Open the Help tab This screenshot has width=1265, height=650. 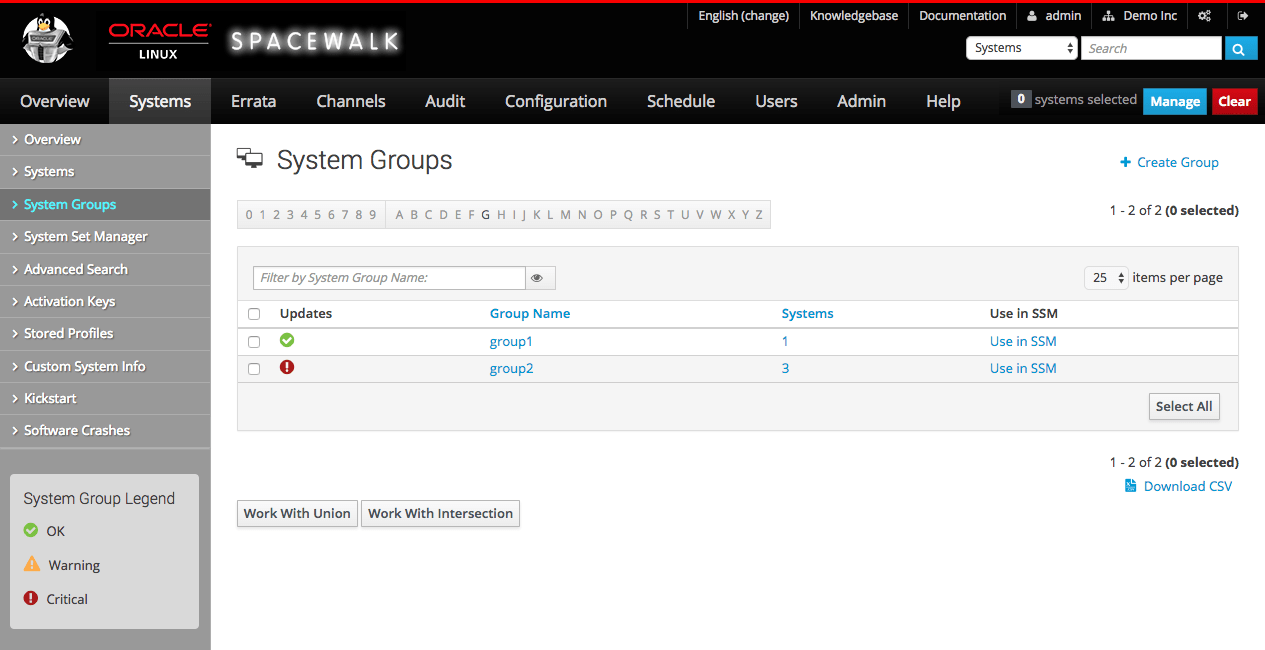click(943, 101)
